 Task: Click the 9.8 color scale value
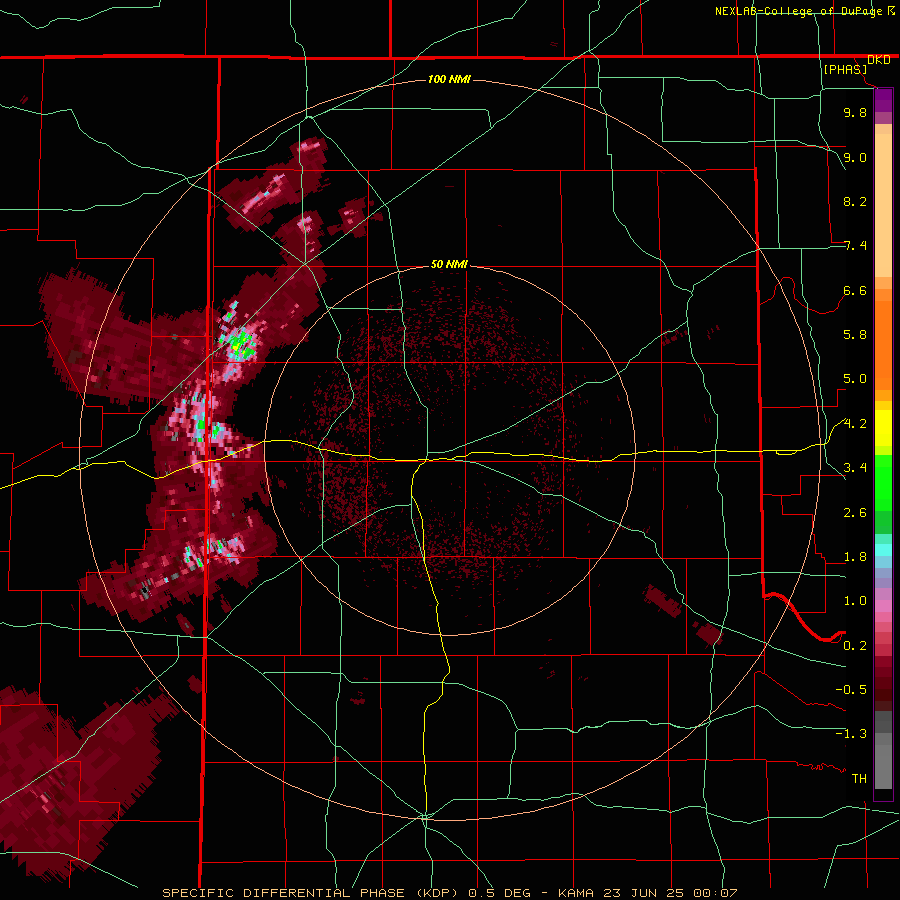(855, 112)
